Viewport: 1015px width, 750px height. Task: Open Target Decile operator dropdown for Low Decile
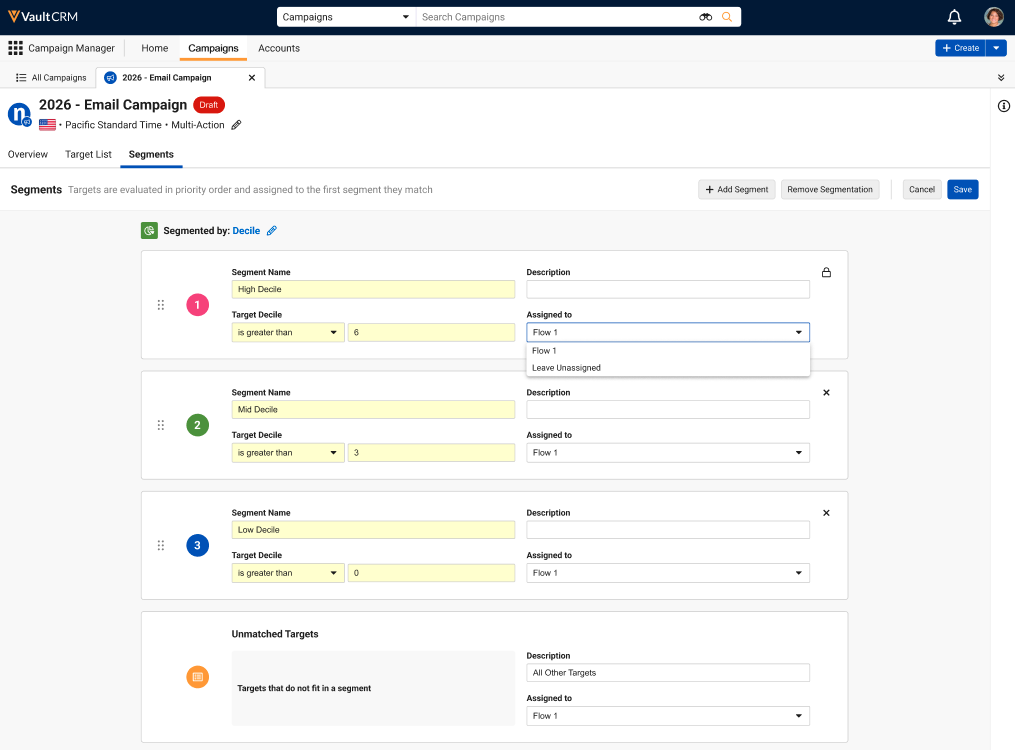tap(288, 573)
